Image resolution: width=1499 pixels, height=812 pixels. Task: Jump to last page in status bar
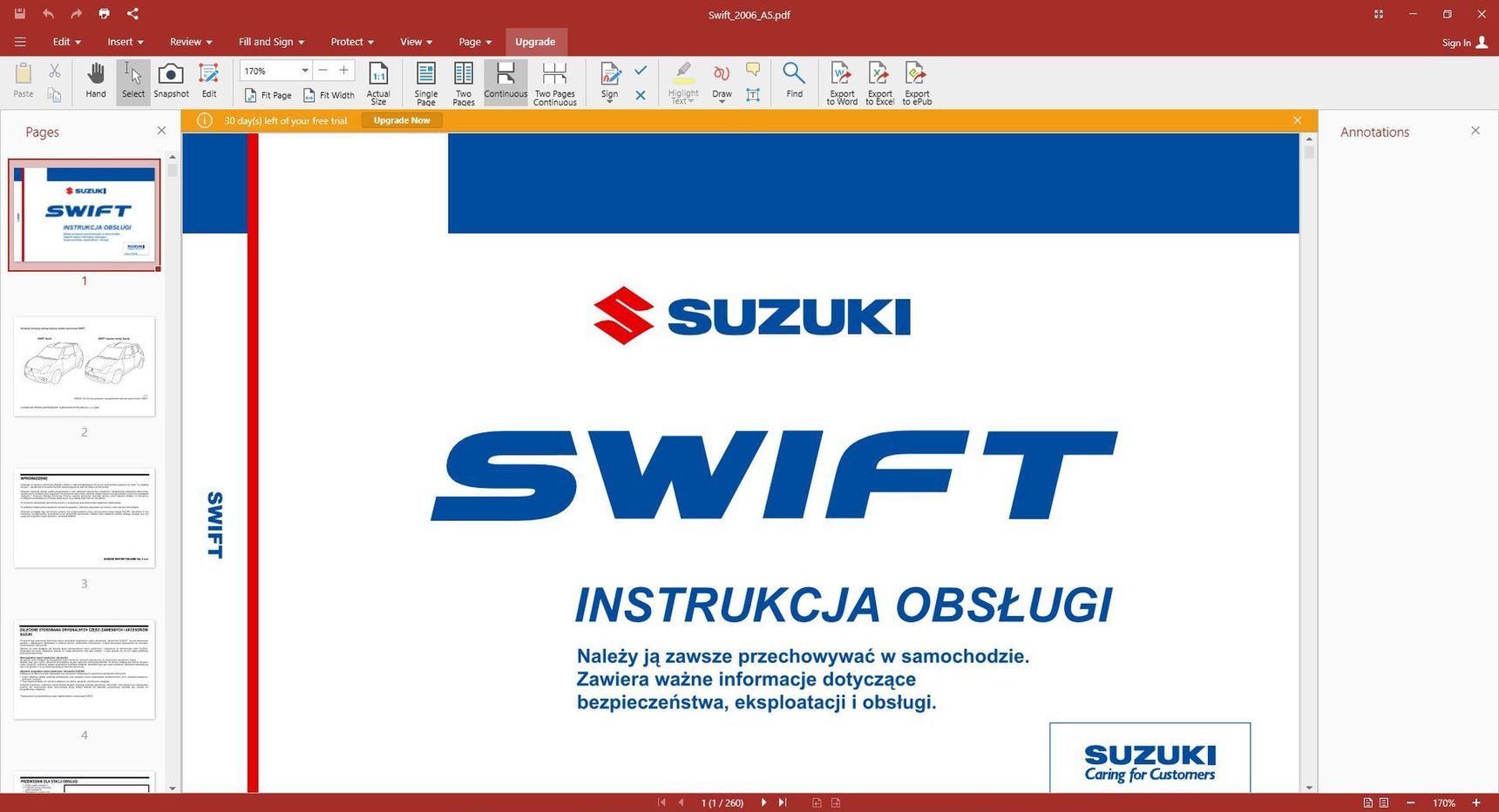coord(783,802)
